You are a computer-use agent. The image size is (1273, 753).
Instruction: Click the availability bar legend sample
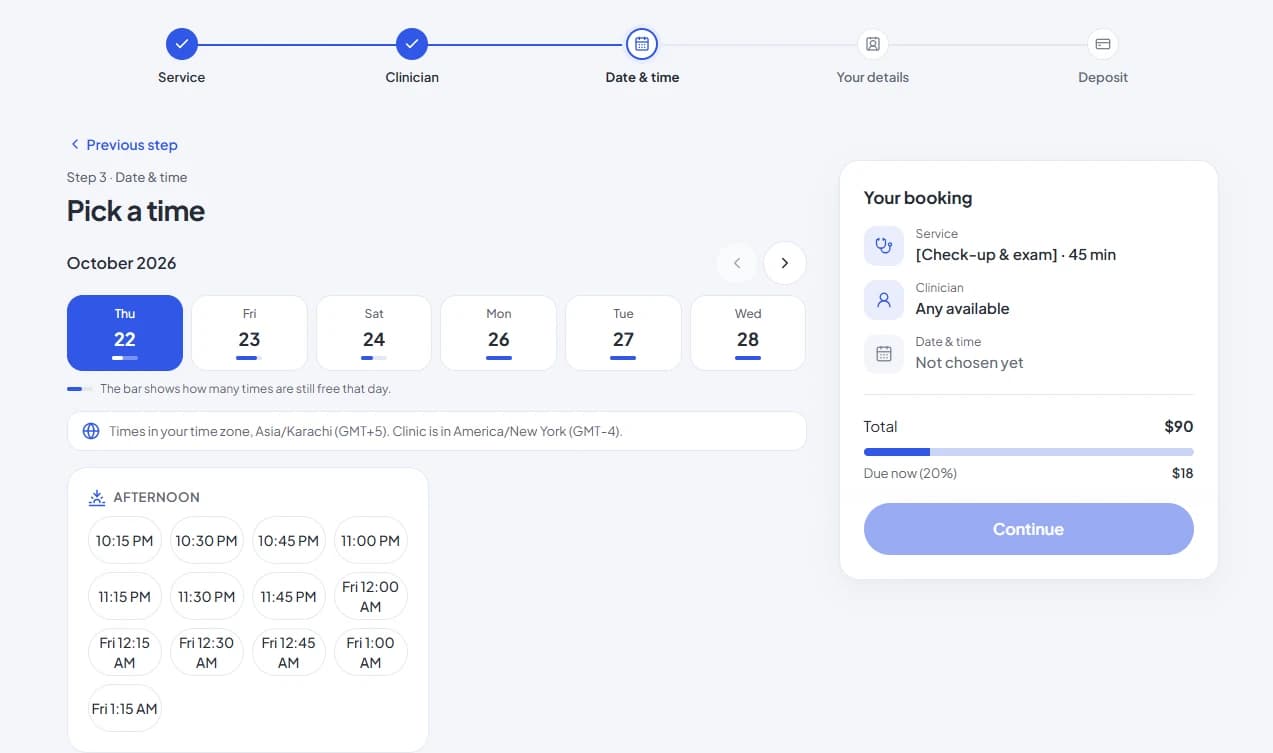80,388
